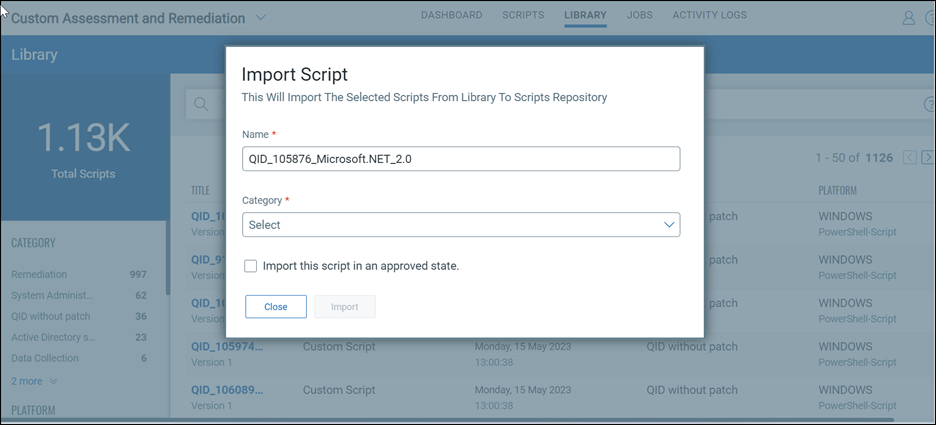Close the Import Script dialog
The width and height of the screenshot is (936, 425).
[276, 306]
